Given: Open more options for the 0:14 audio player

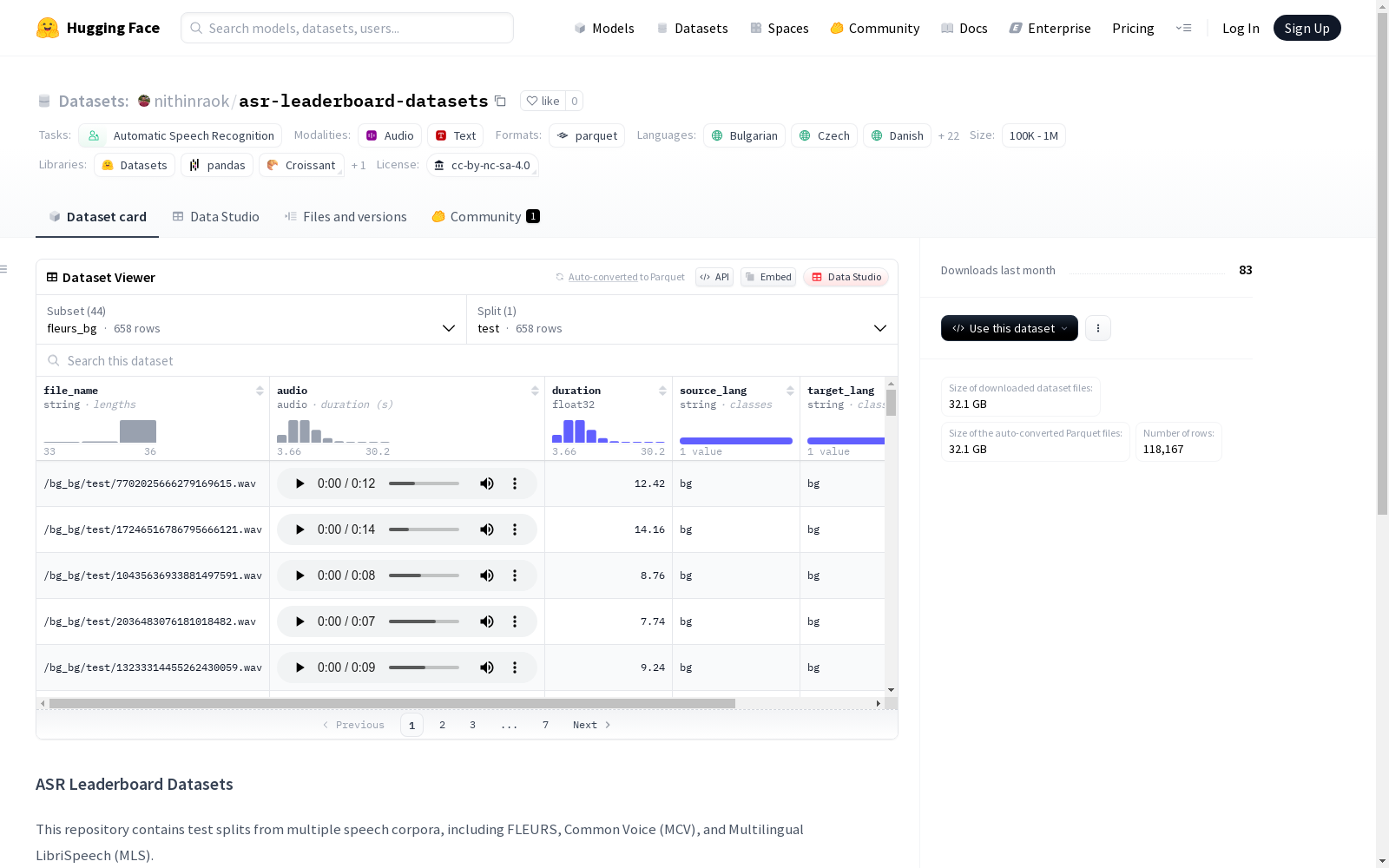Looking at the screenshot, I should (515, 529).
